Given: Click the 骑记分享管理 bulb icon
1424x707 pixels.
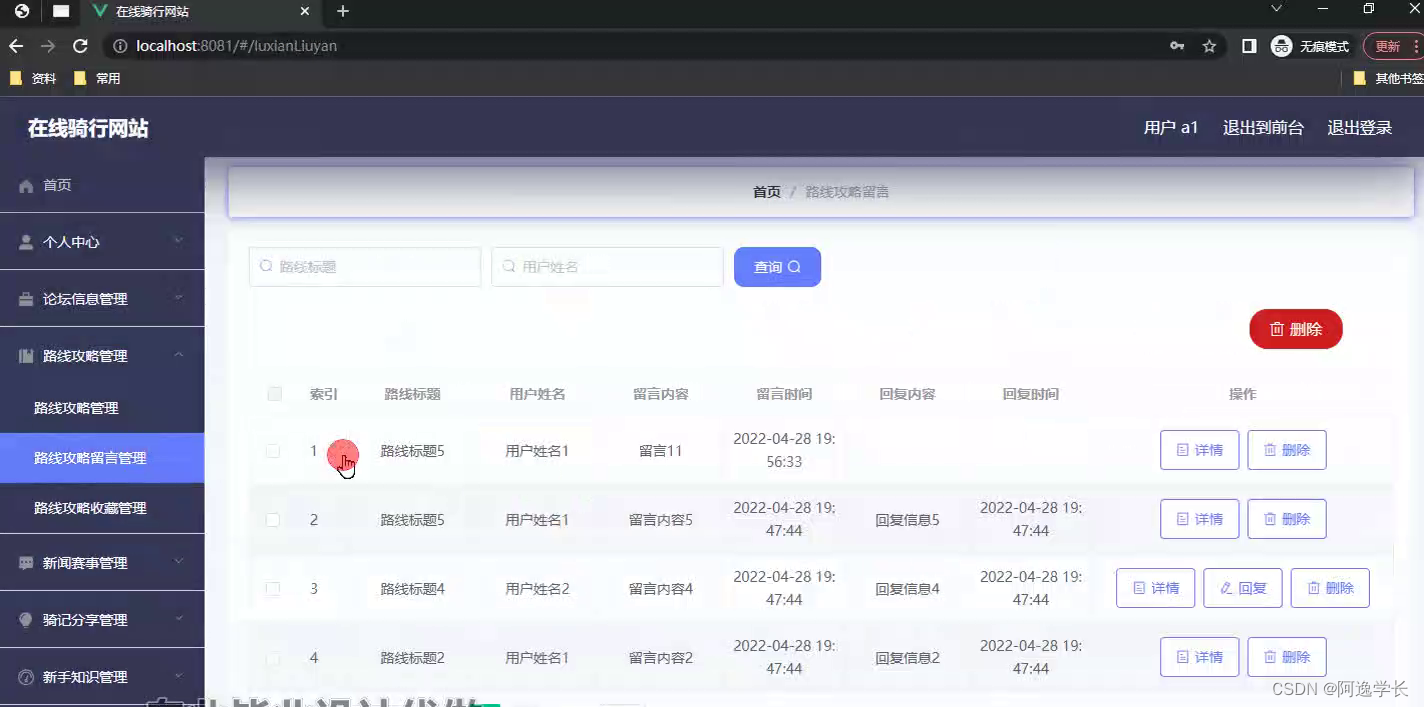Looking at the screenshot, I should tap(27, 620).
